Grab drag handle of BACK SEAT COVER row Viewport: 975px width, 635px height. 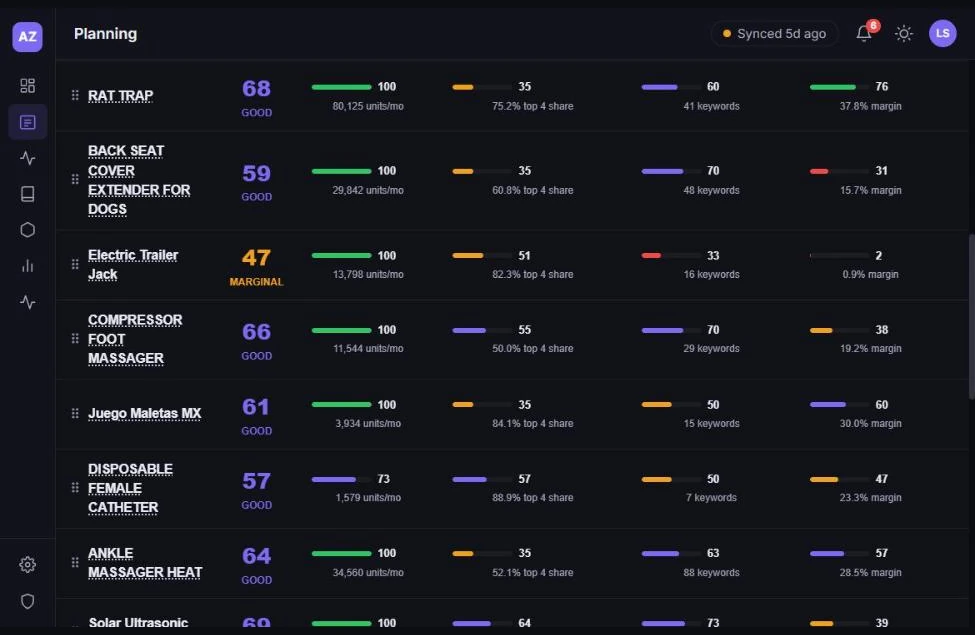[75, 179]
